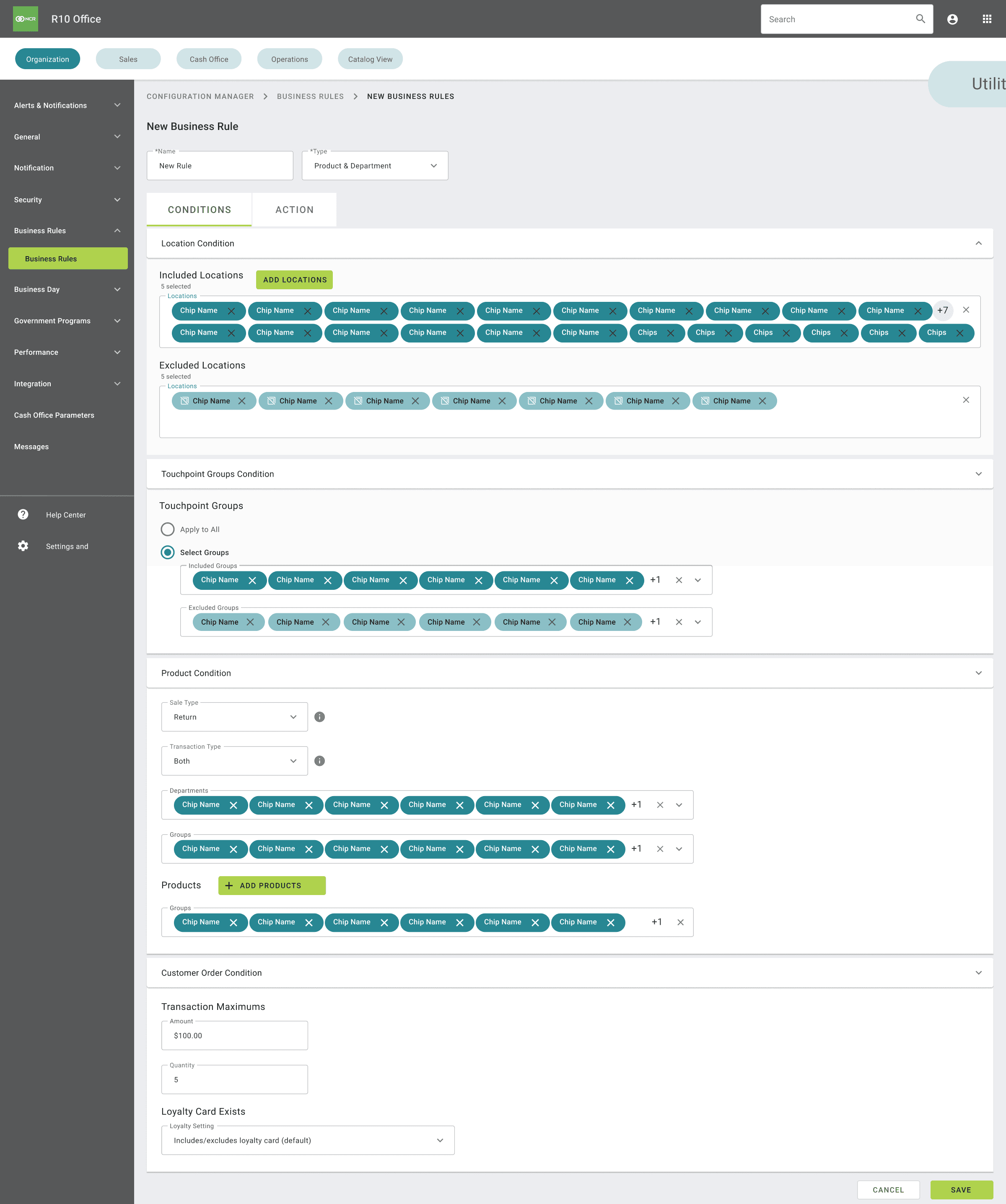Open the Cash Office top tab

tap(209, 59)
